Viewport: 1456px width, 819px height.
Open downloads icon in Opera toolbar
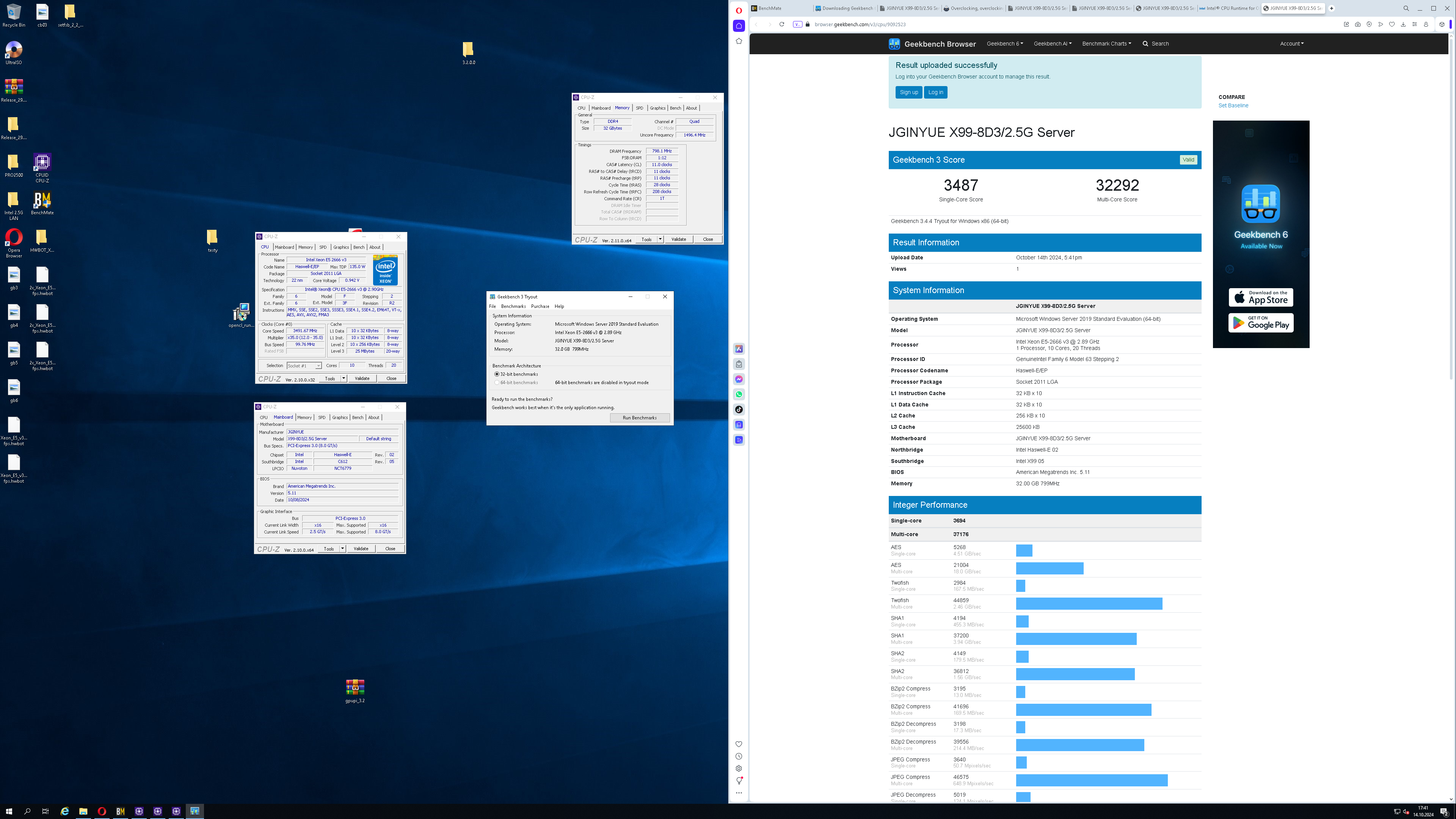coord(1403,24)
